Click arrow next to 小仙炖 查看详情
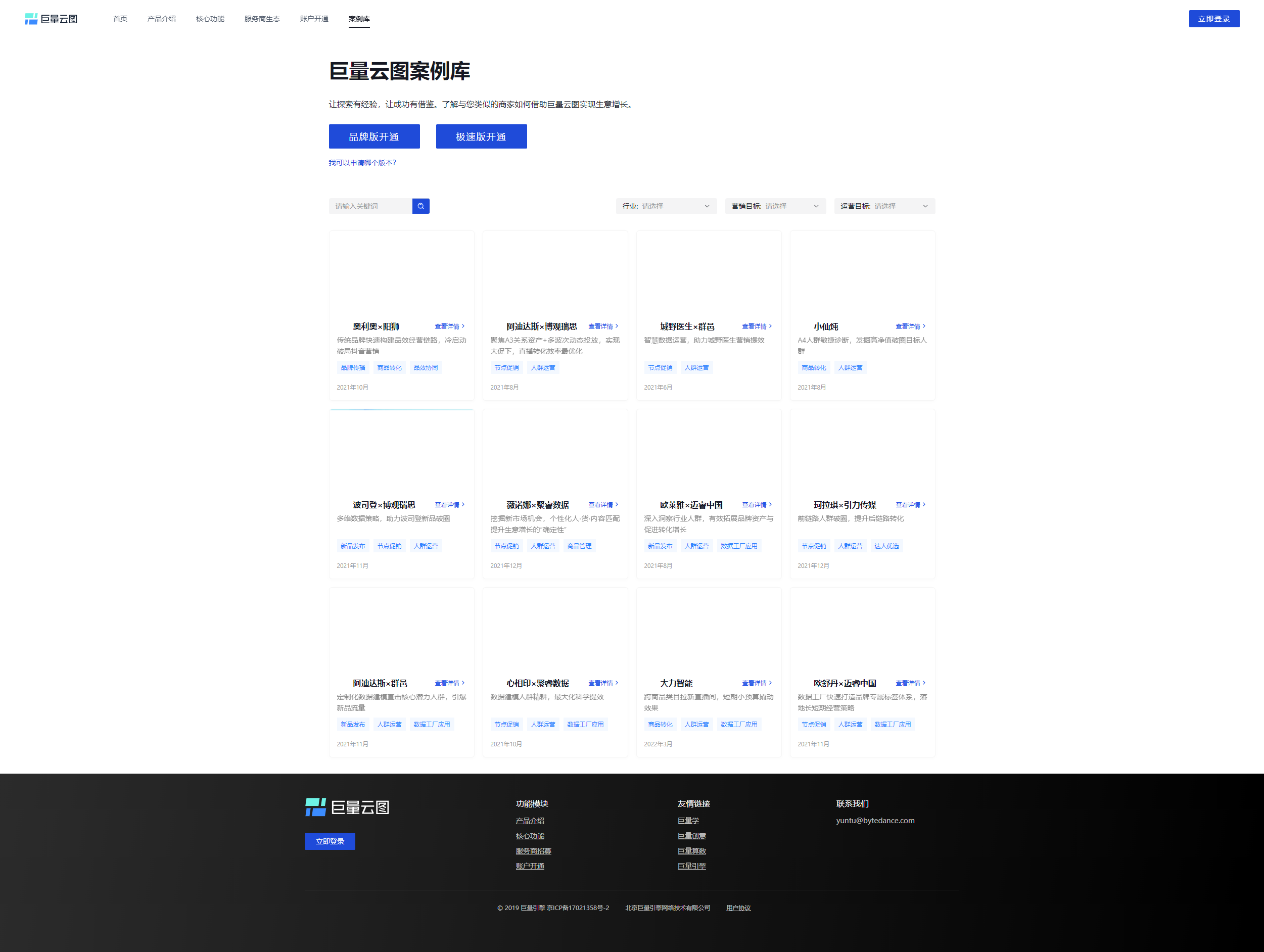Viewport: 1264px width, 952px height. coord(924,326)
